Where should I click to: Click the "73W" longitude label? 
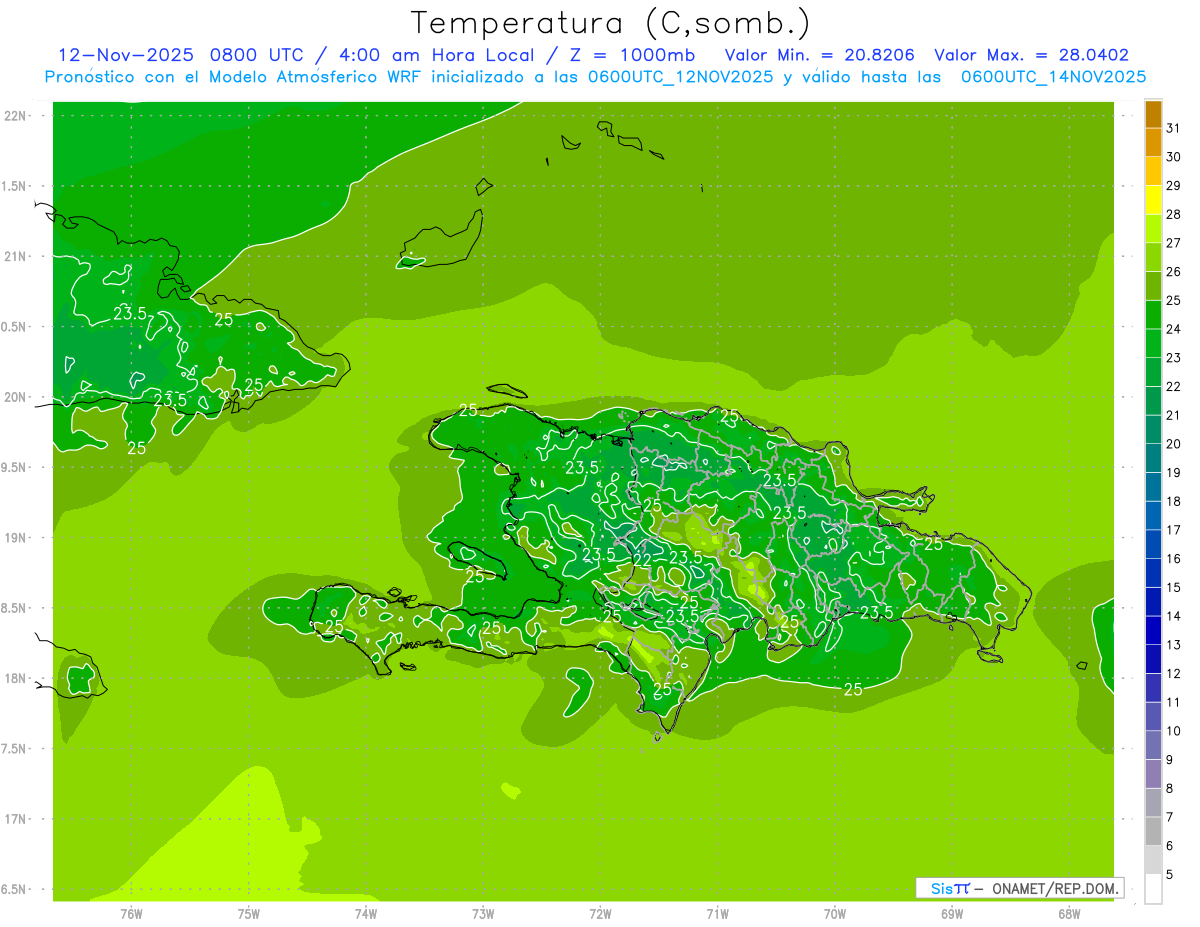pos(483,913)
